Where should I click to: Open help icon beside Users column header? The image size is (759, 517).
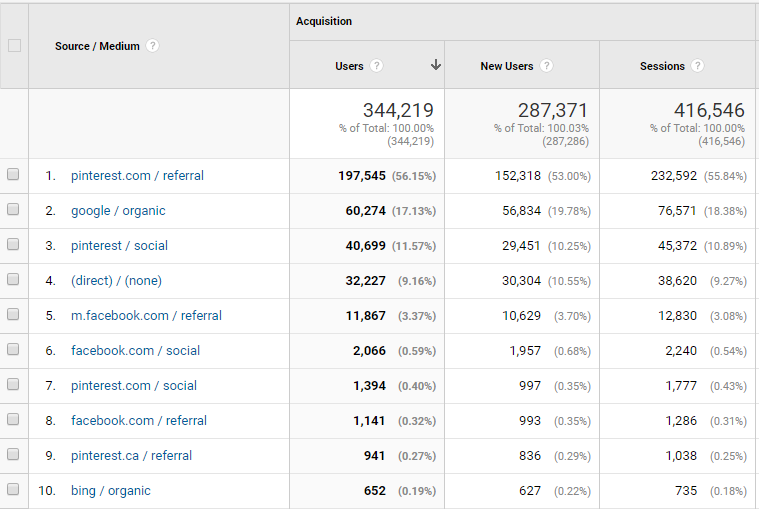(x=376, y=66)
